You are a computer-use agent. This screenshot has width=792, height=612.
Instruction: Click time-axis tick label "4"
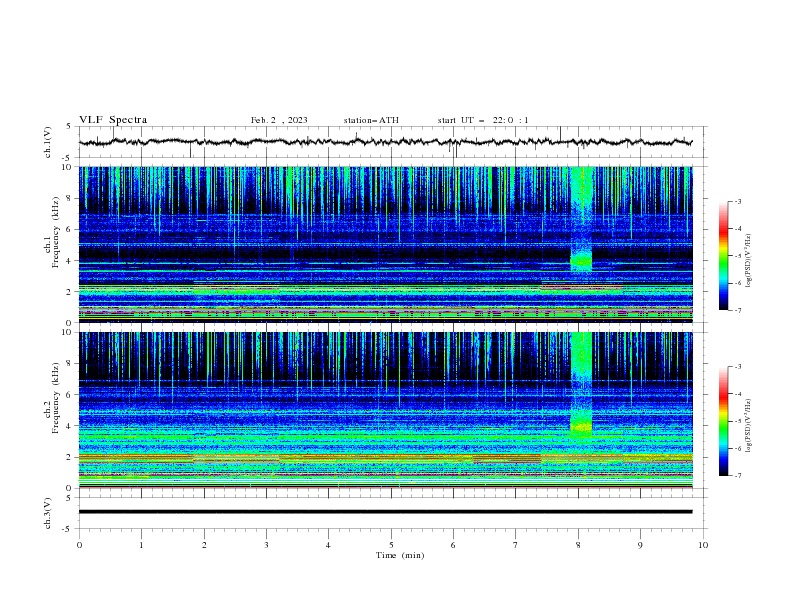click(328, 545)
